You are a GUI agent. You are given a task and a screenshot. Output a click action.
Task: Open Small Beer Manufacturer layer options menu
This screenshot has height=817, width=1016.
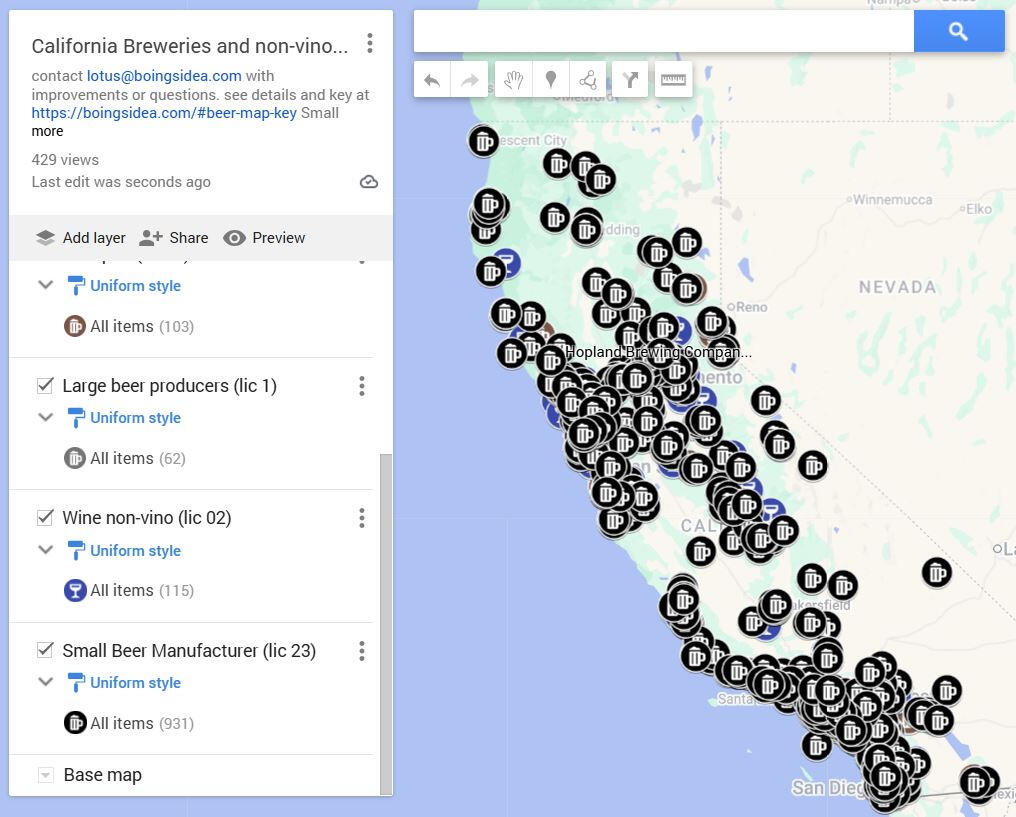click(x=362, y=650)
